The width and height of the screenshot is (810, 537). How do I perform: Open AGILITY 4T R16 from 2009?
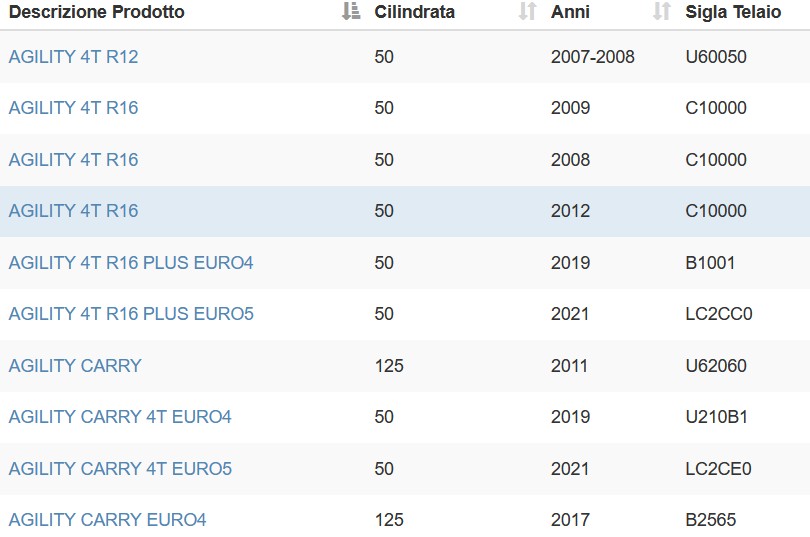click(x=73, y=108)
